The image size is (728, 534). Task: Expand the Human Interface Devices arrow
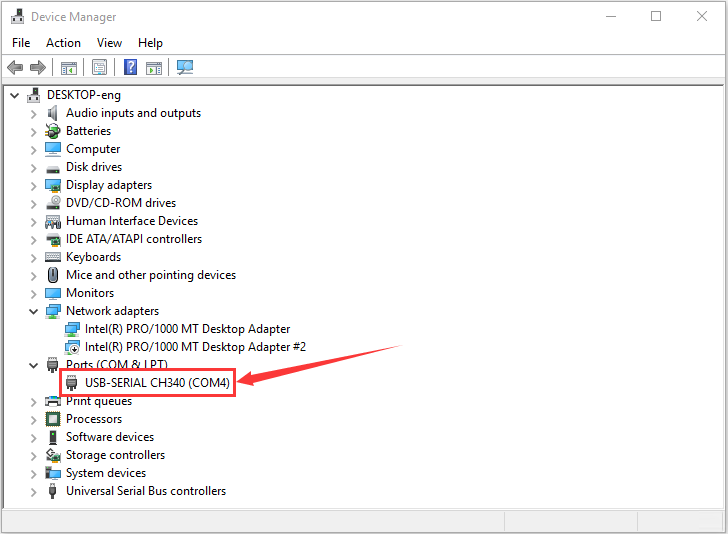[33, 222]
